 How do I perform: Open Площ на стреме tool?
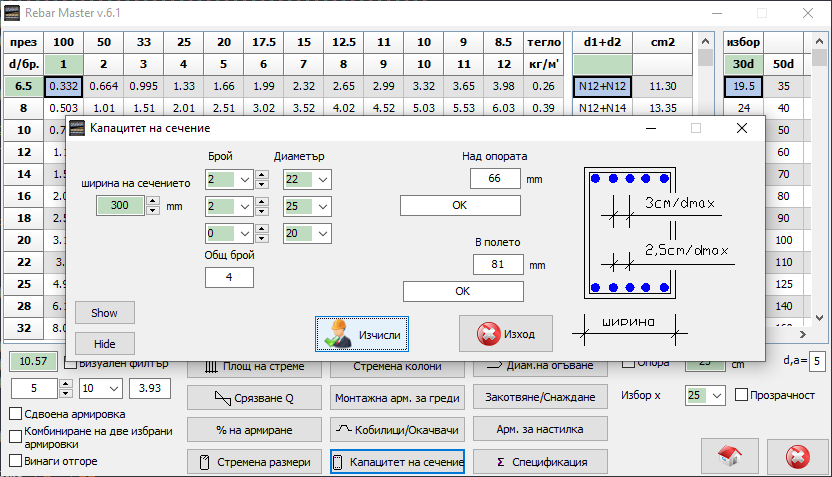(254, 367)
